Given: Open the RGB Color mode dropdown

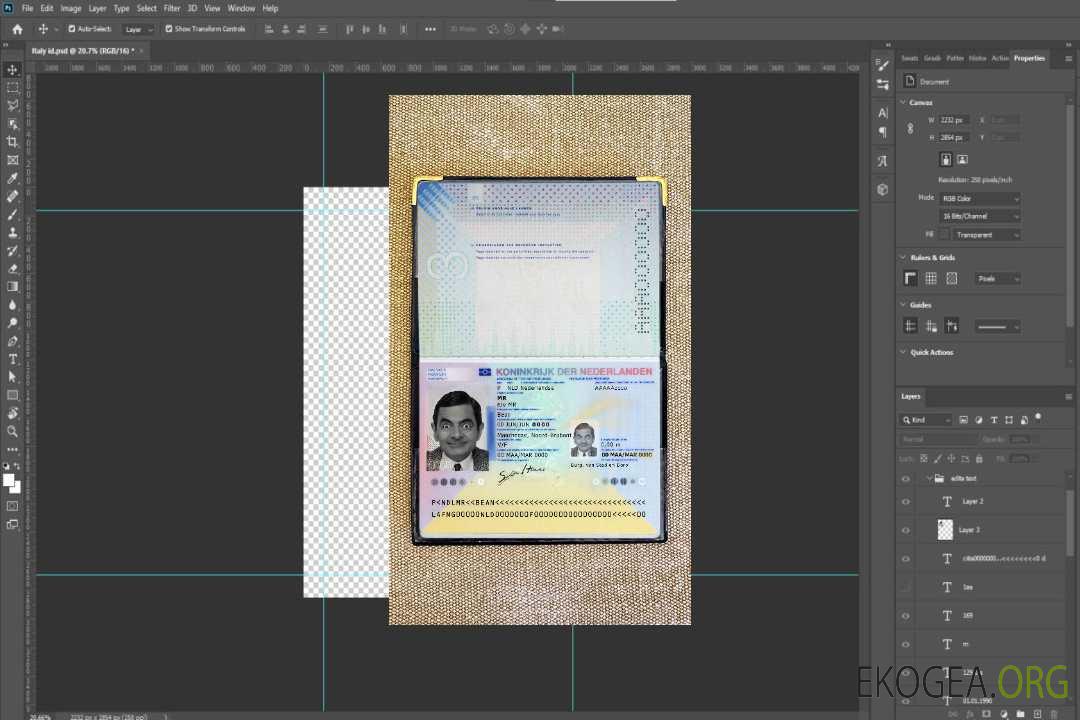Looking at the screenshot, I should [x=980, y=198].
